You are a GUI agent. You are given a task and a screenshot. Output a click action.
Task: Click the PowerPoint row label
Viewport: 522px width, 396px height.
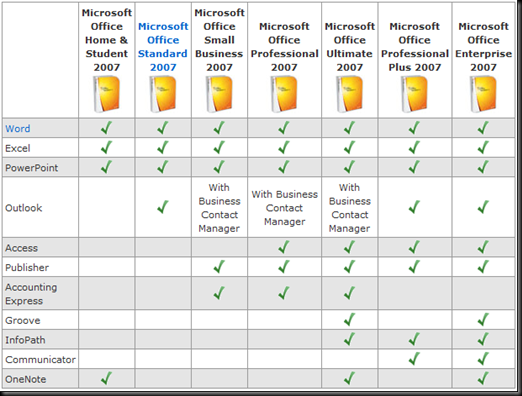point(32,168)
